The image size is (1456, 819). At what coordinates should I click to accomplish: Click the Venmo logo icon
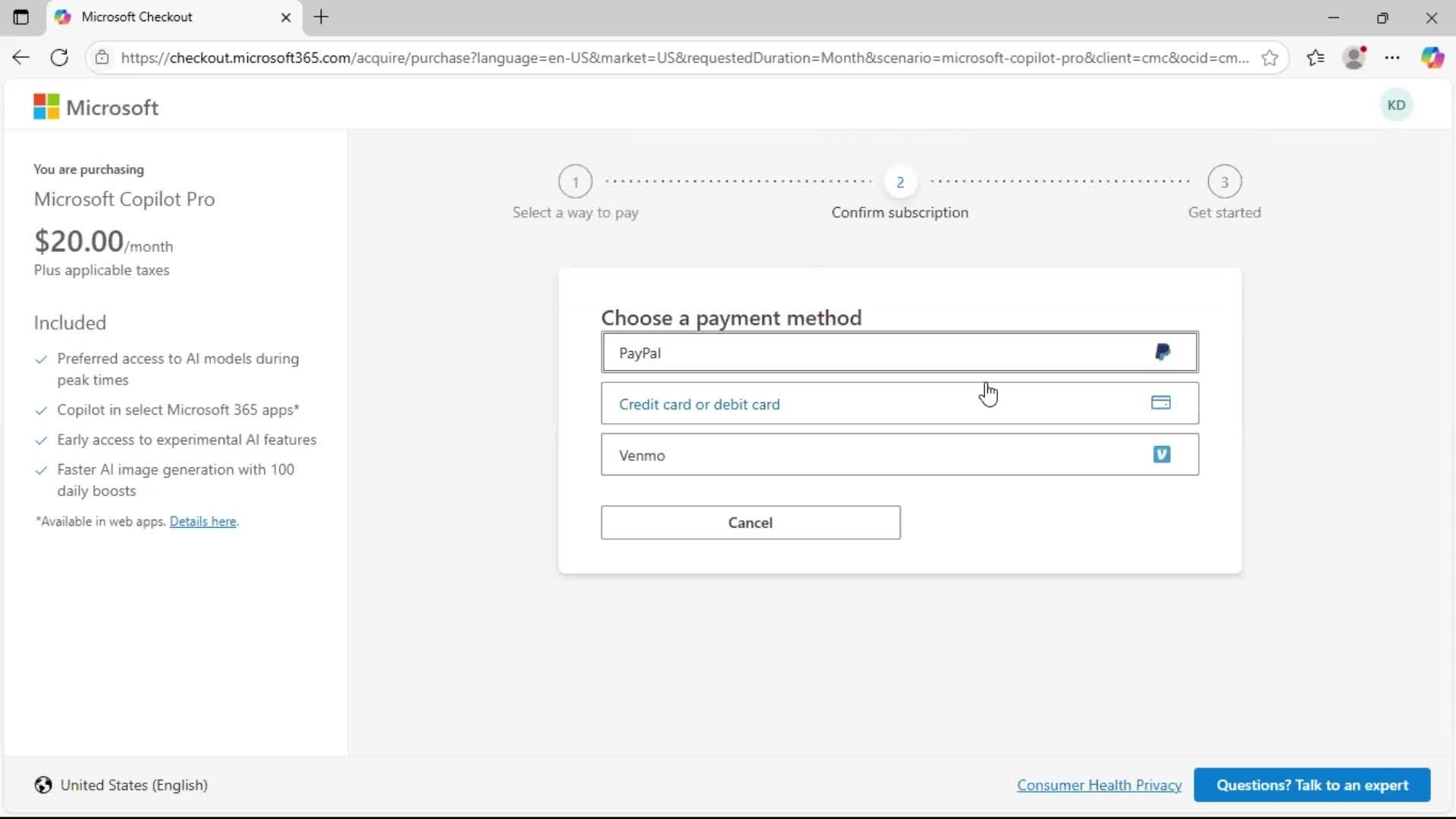pyautogui.click(x=1162, y=454)
